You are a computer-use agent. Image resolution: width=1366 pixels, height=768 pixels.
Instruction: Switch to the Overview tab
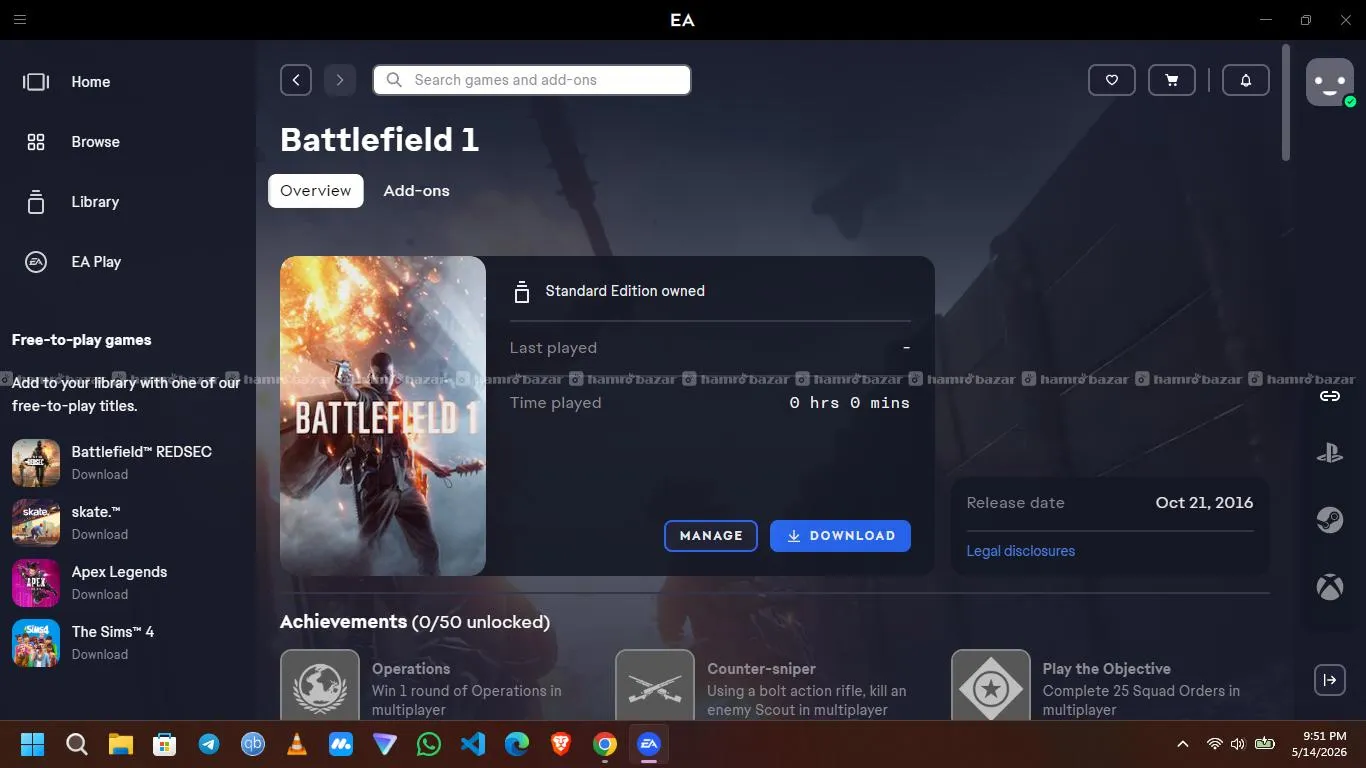pyautogui.click(x=316, y=191)
